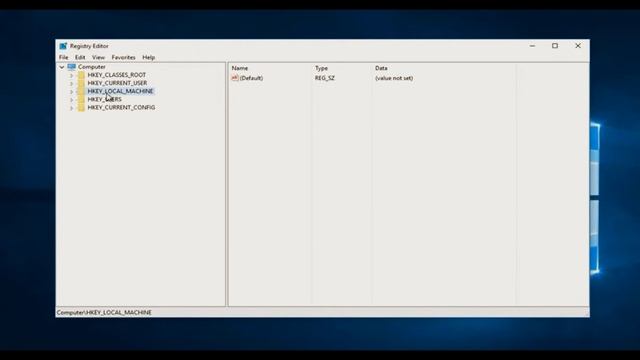The width and height of the screenshot is (640, 360).
Task: Click the Name column header
Action: 240,68
